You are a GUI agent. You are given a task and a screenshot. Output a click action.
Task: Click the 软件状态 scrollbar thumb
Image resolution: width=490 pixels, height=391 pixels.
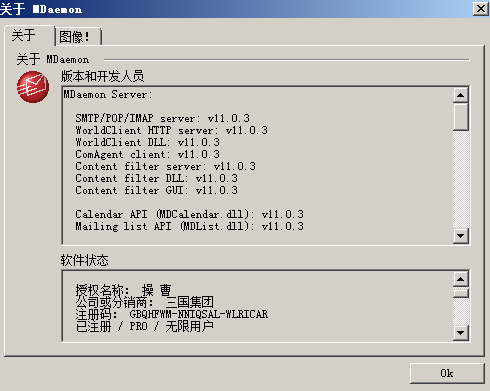coord(461,293)
